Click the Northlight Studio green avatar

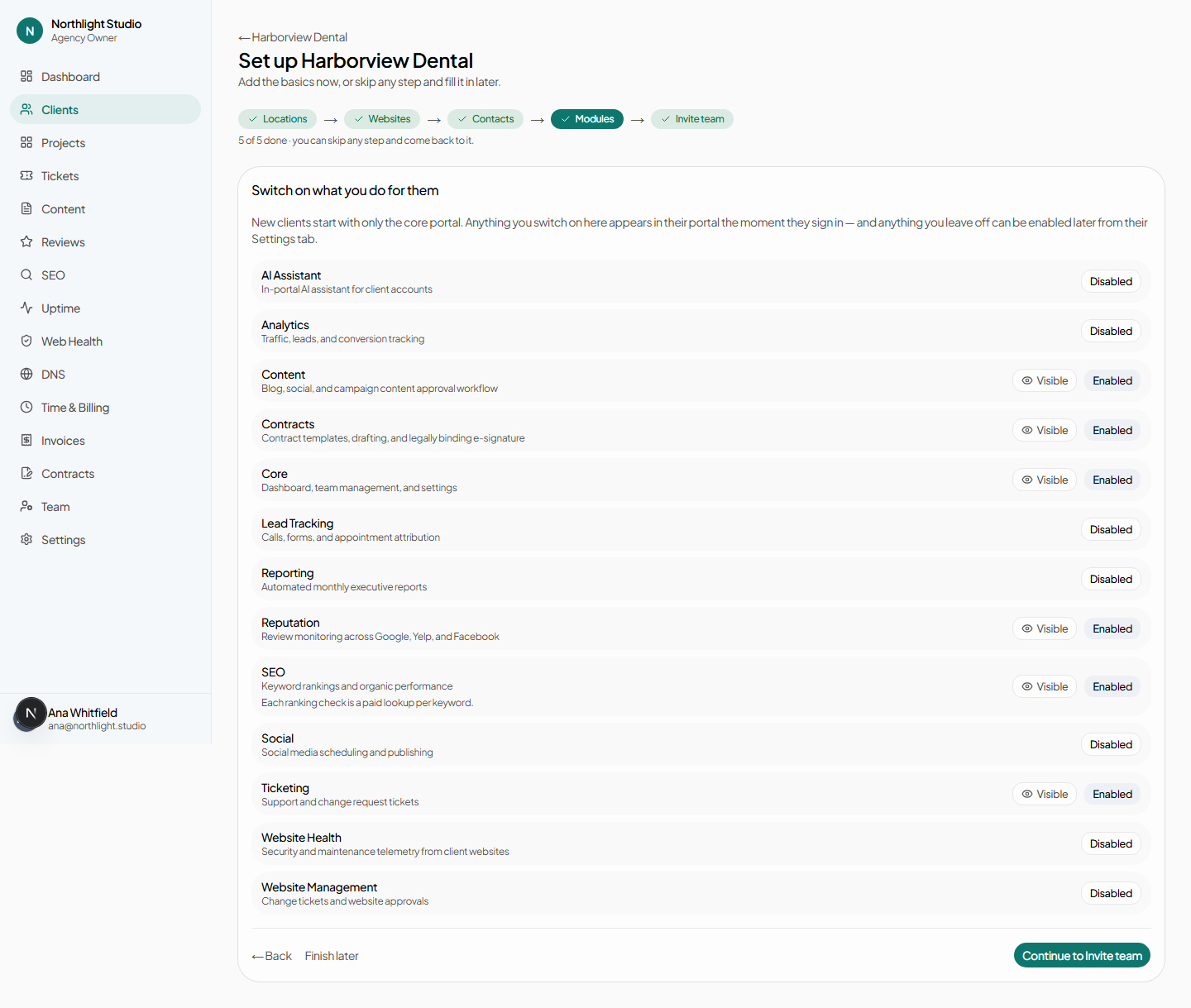pyautogui.click(x=30, y=31)
